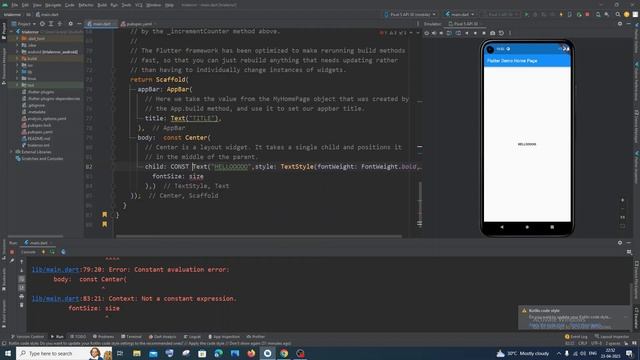Toggle soft-wrap in console sidebar

click(22, 279)
